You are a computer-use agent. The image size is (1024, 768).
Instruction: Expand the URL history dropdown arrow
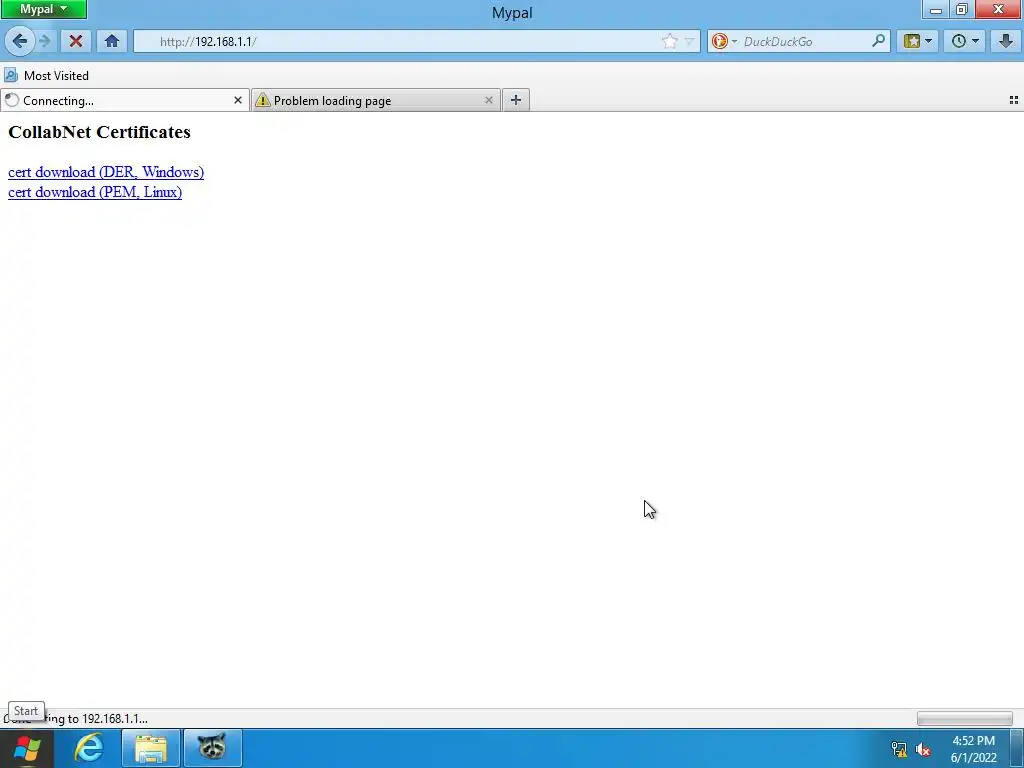point(689,42)
